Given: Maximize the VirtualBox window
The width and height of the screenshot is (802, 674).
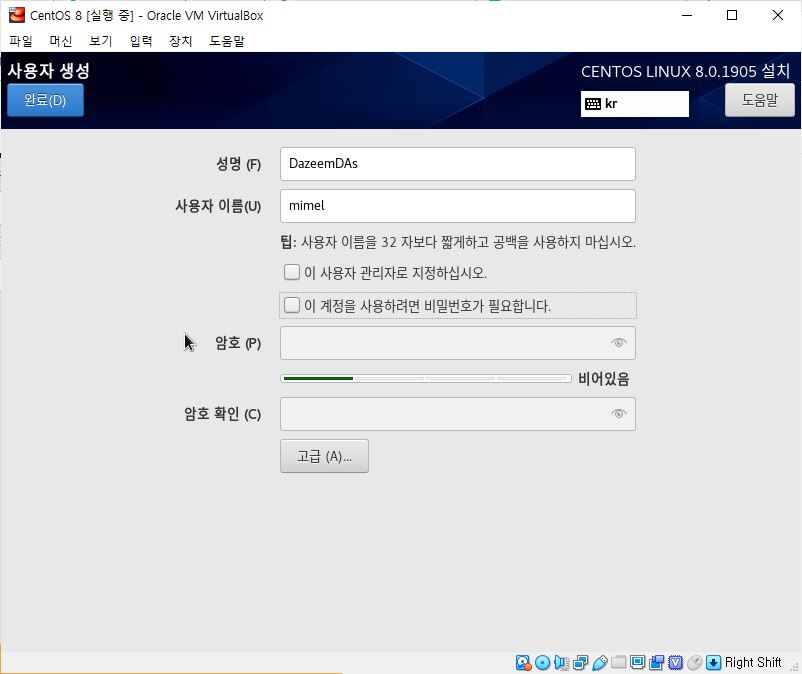Looking at the screenshot, I should [x=732, y=15].
